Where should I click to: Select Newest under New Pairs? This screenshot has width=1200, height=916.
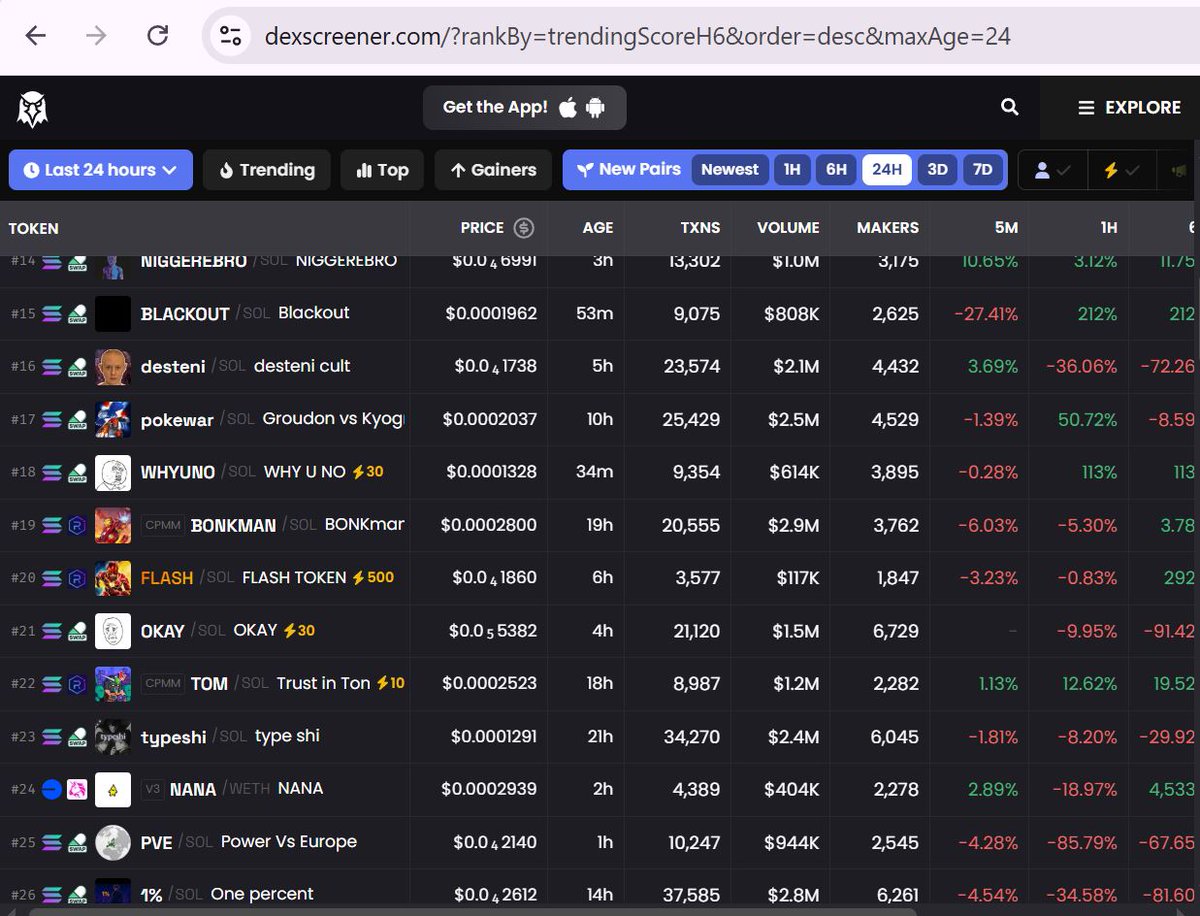[730, 170]
